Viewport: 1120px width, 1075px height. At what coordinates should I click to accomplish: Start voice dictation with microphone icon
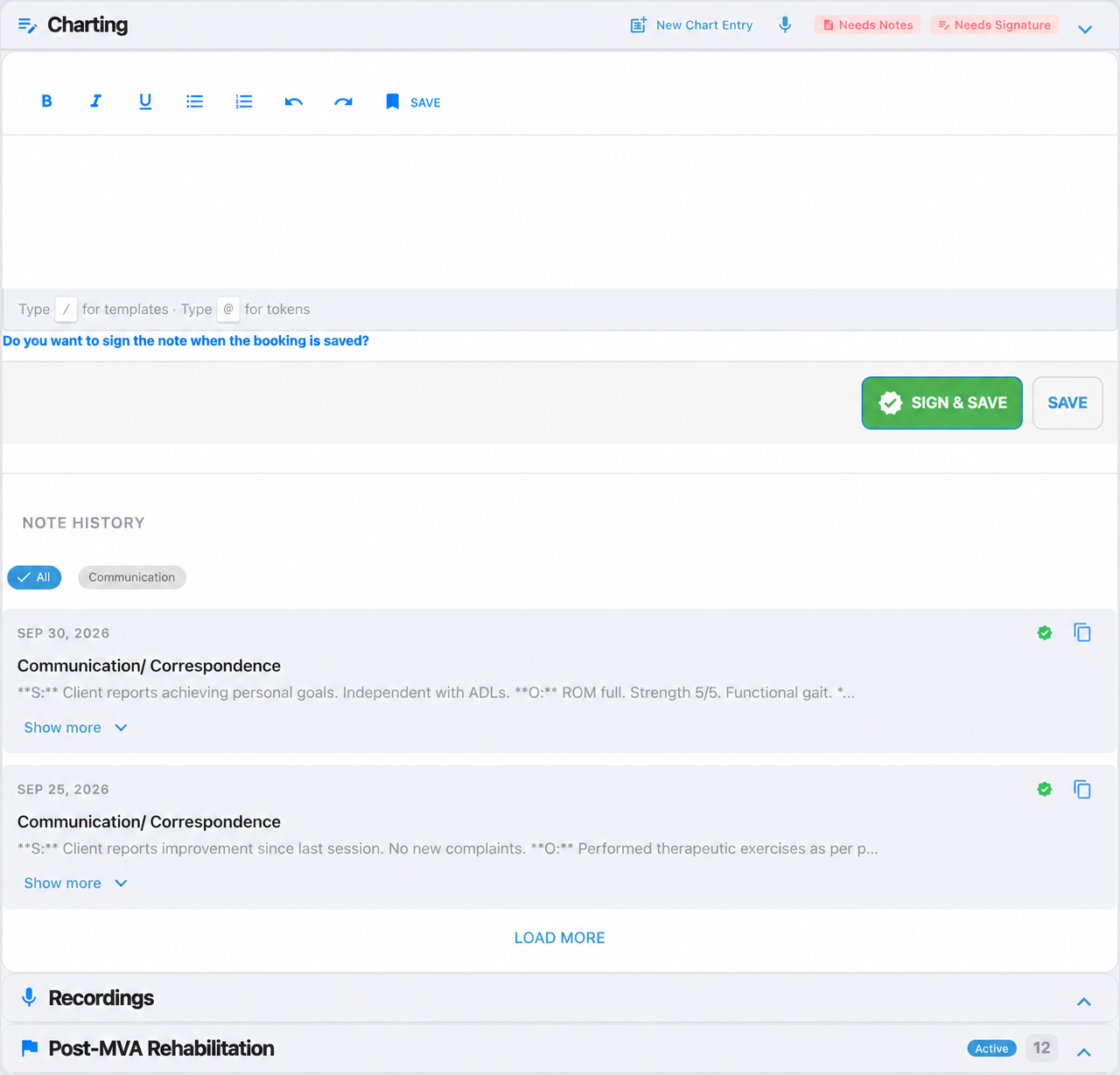[x=785, y=24]
